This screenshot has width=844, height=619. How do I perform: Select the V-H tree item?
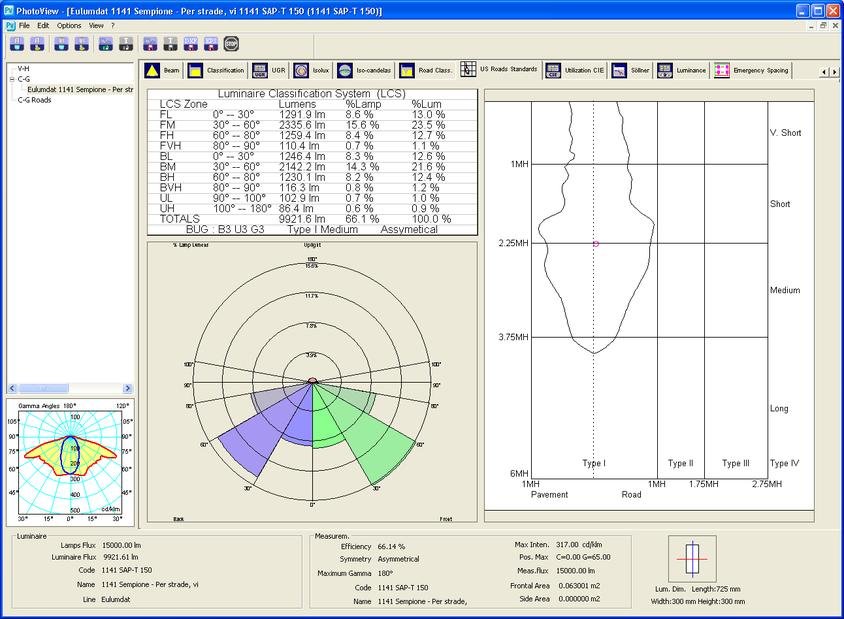(x=23, y=69)
